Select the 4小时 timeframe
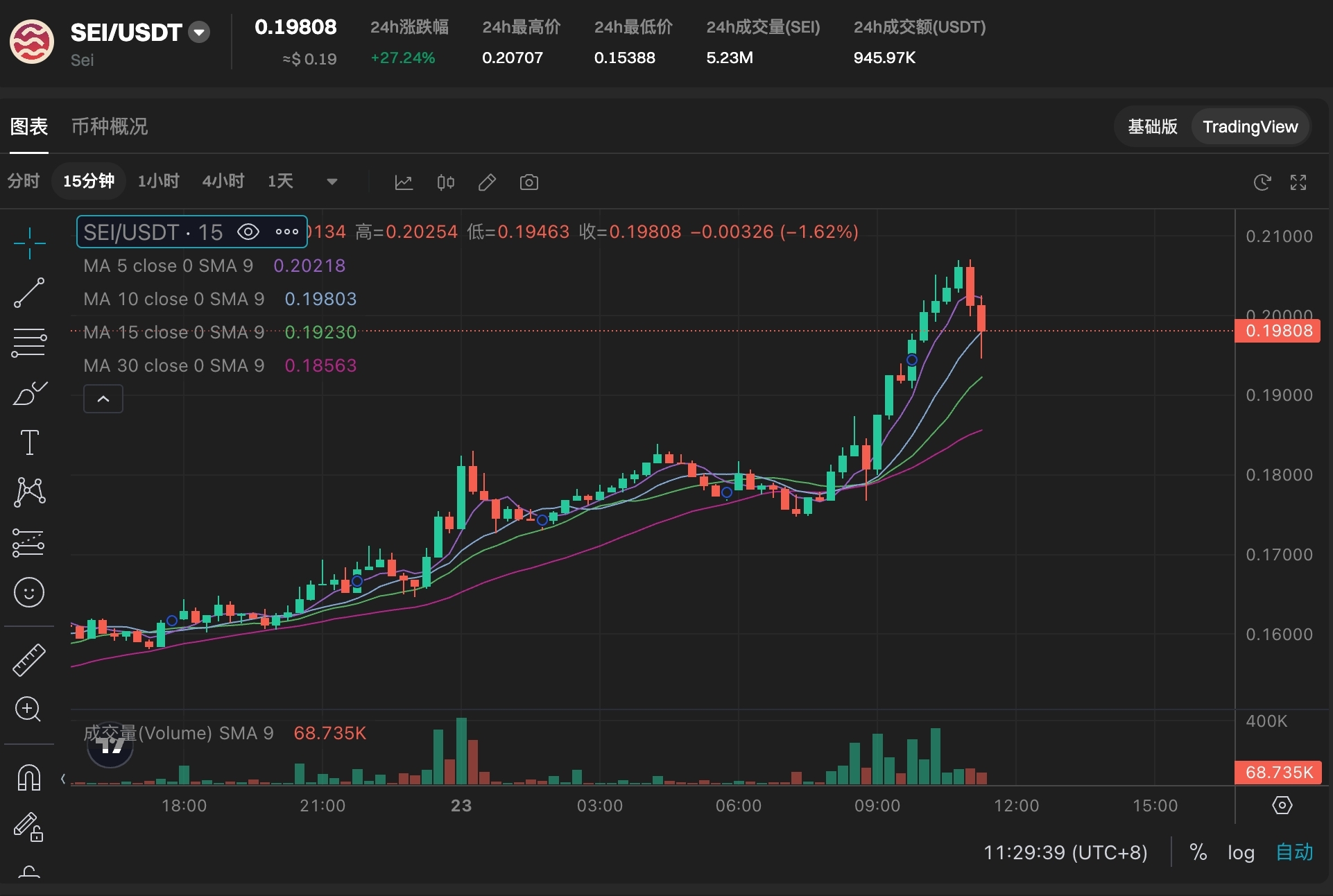The width and height of the screenshot is (1333, 896). pos(223,181)
